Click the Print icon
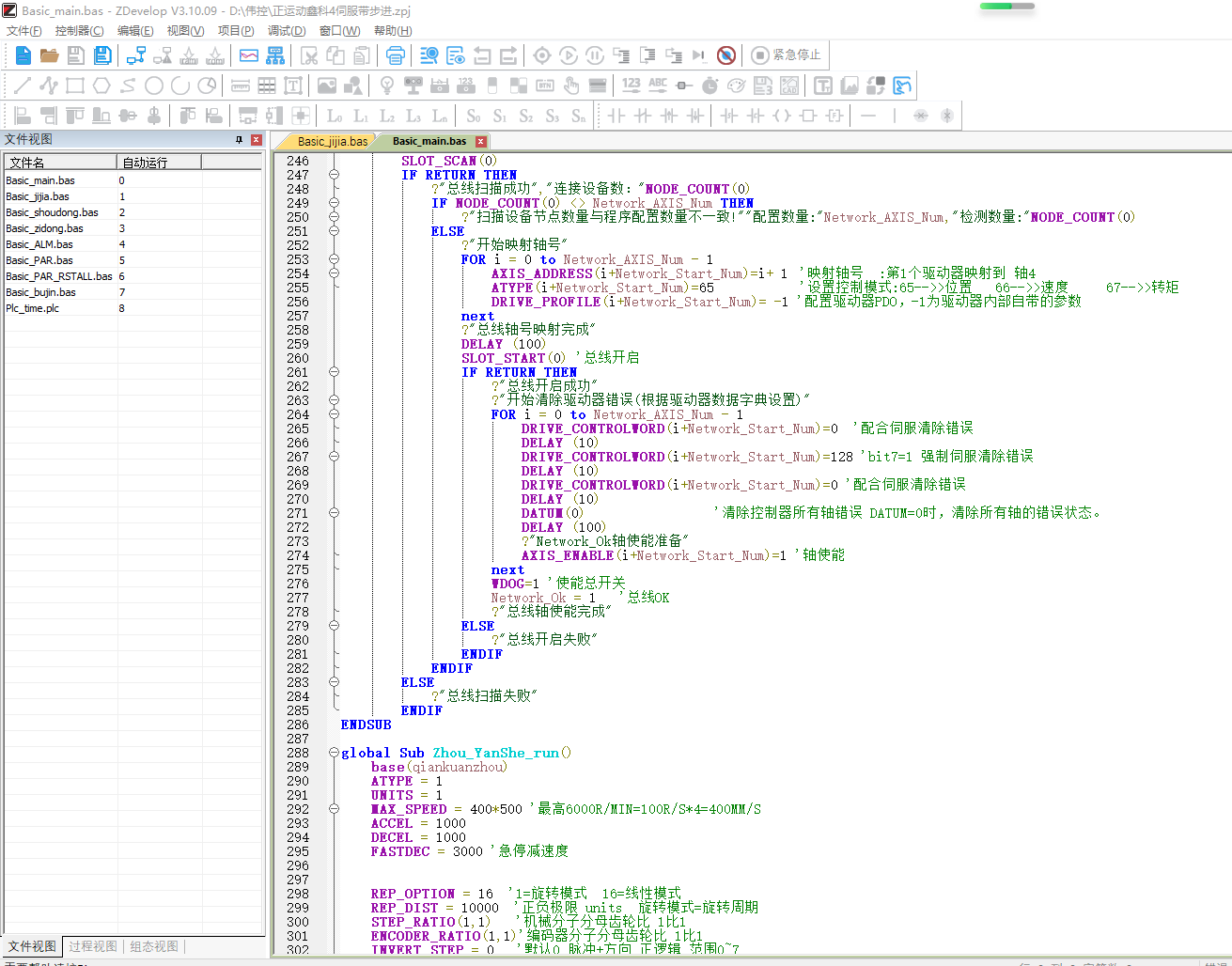This screenshot has width=1232, height=966. click(x=396, y=55)
